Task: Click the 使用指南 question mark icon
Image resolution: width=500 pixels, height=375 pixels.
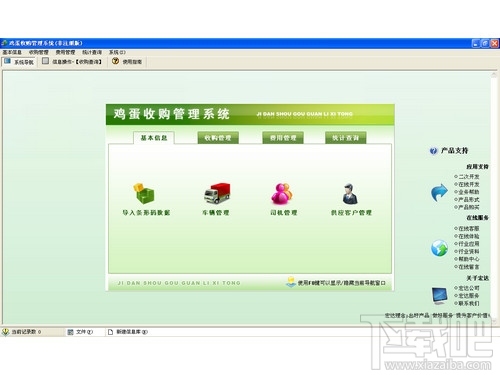Action: tap(115, 61)
